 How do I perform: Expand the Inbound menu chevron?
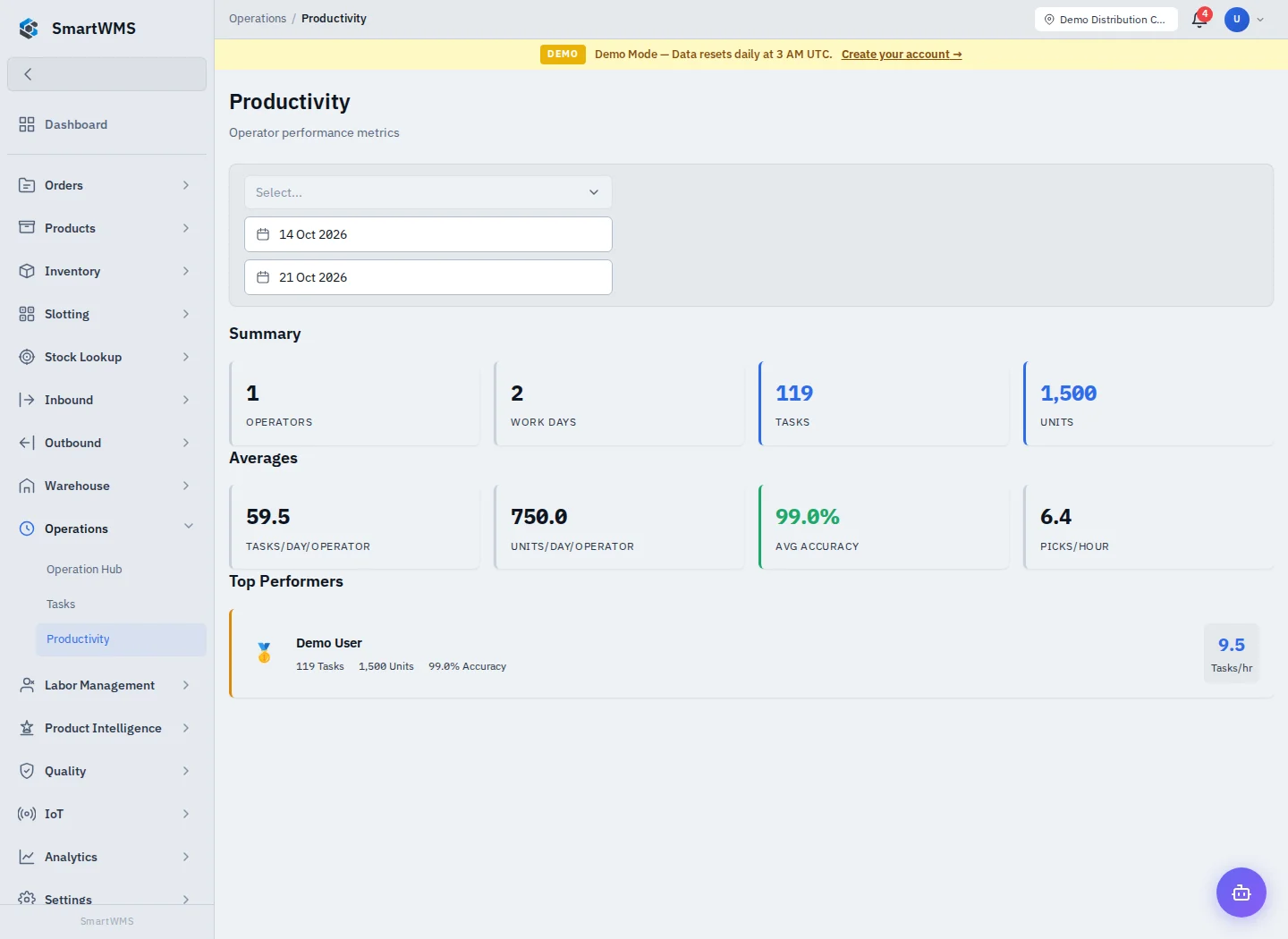(186, 400)
